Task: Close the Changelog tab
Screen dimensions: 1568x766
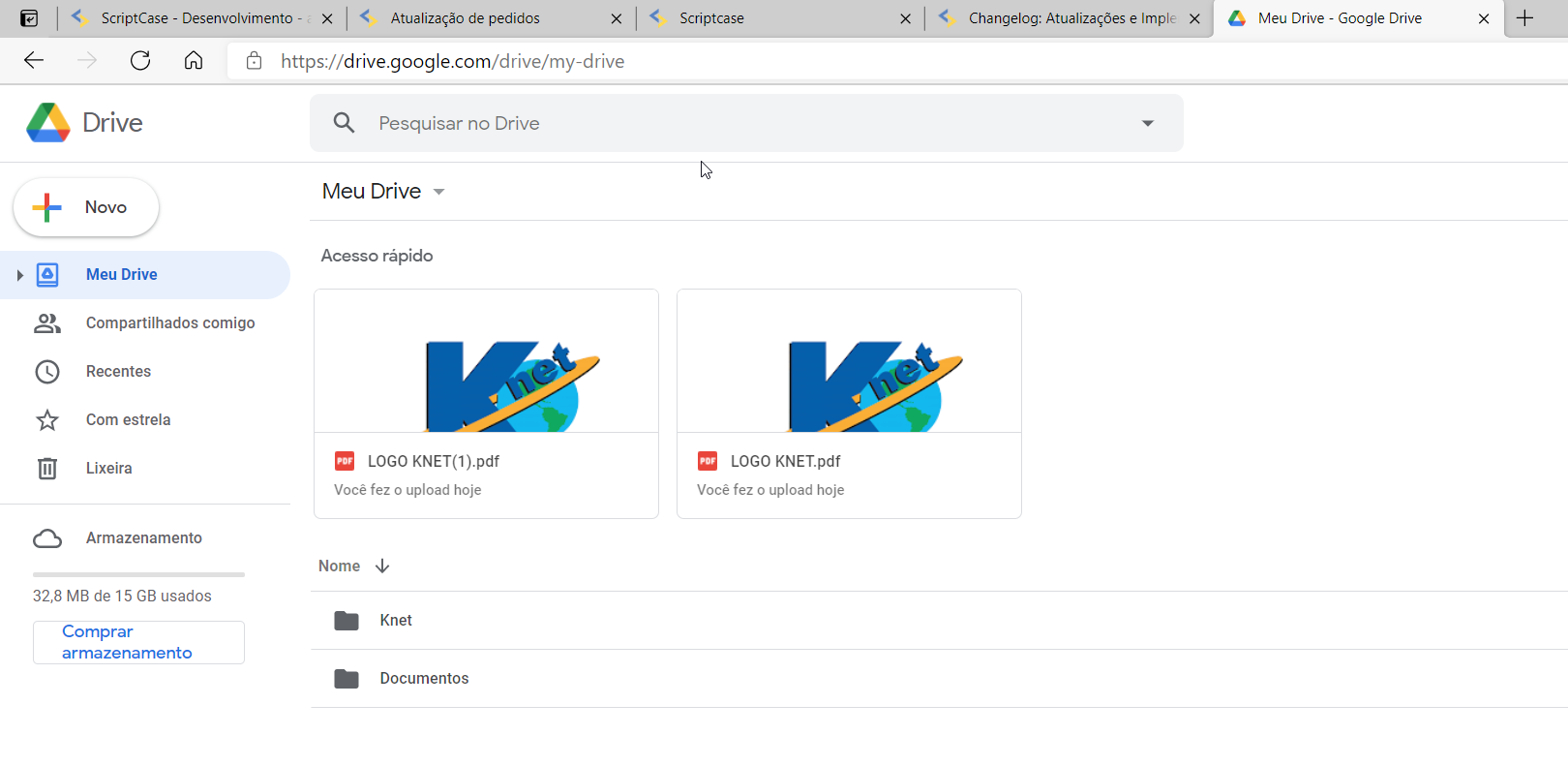Action: click(1194, 18)
